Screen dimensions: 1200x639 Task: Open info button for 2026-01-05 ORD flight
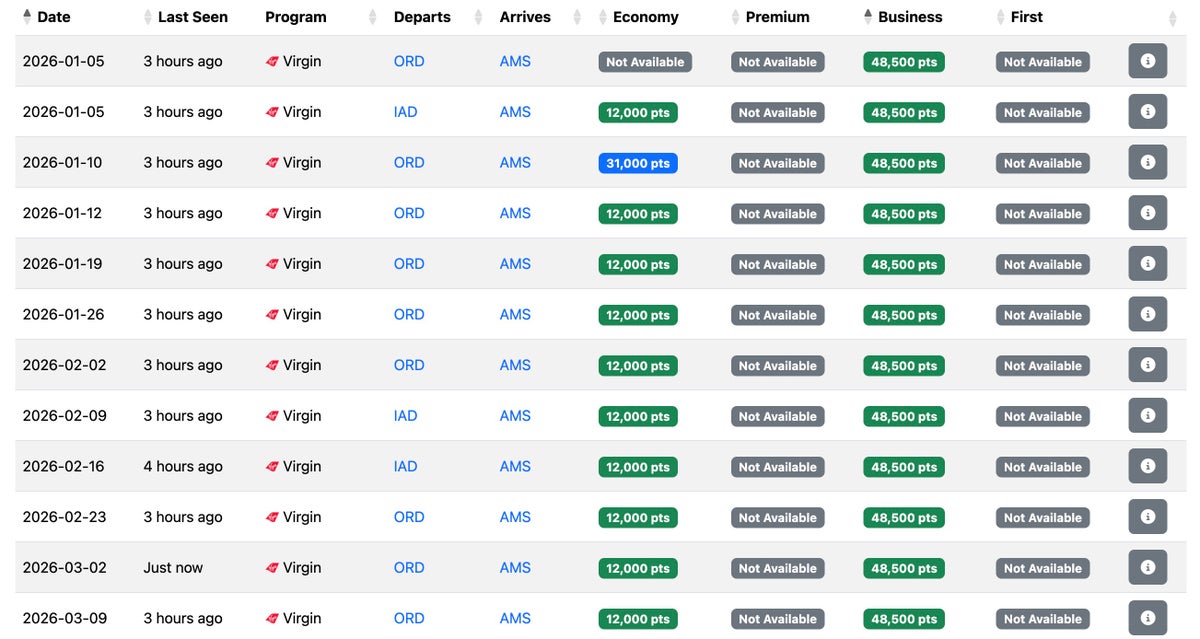pos(1147,61)
